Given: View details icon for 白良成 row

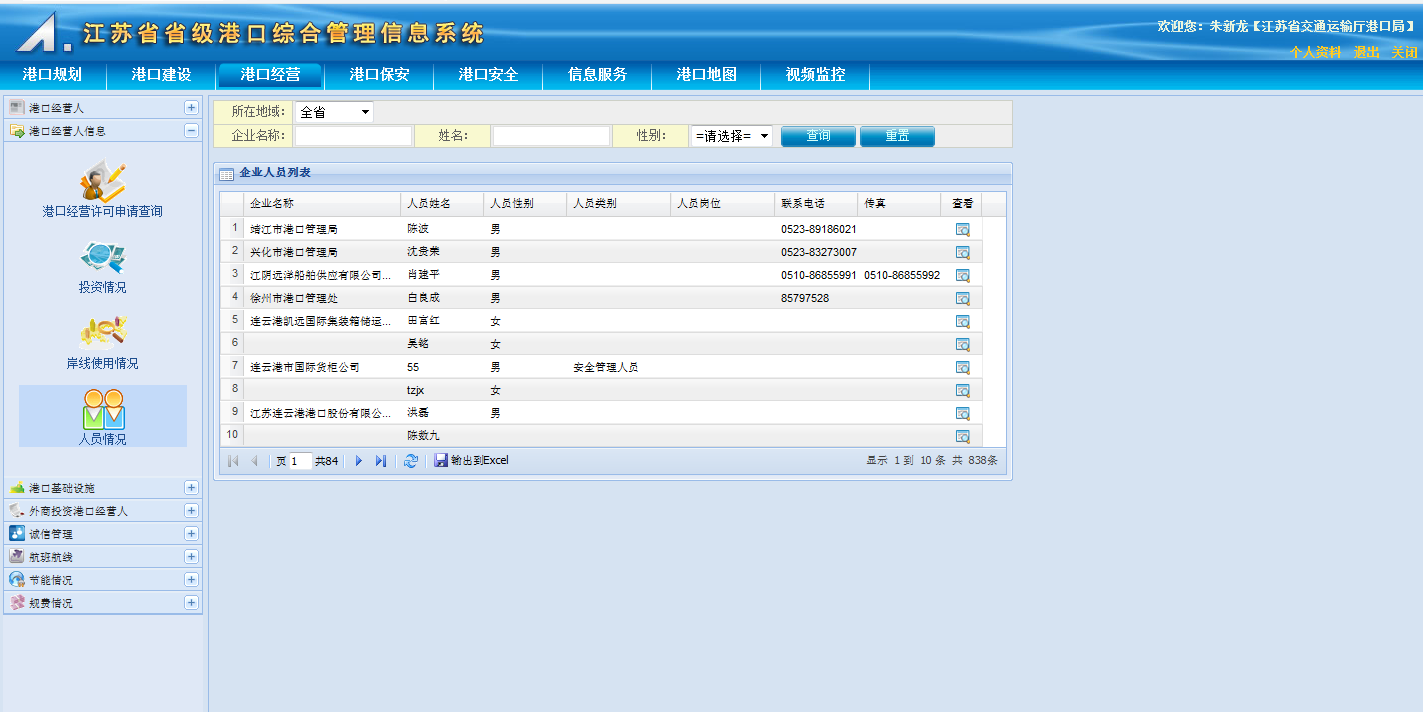Looking at the screenshot, I should [962, 299].
